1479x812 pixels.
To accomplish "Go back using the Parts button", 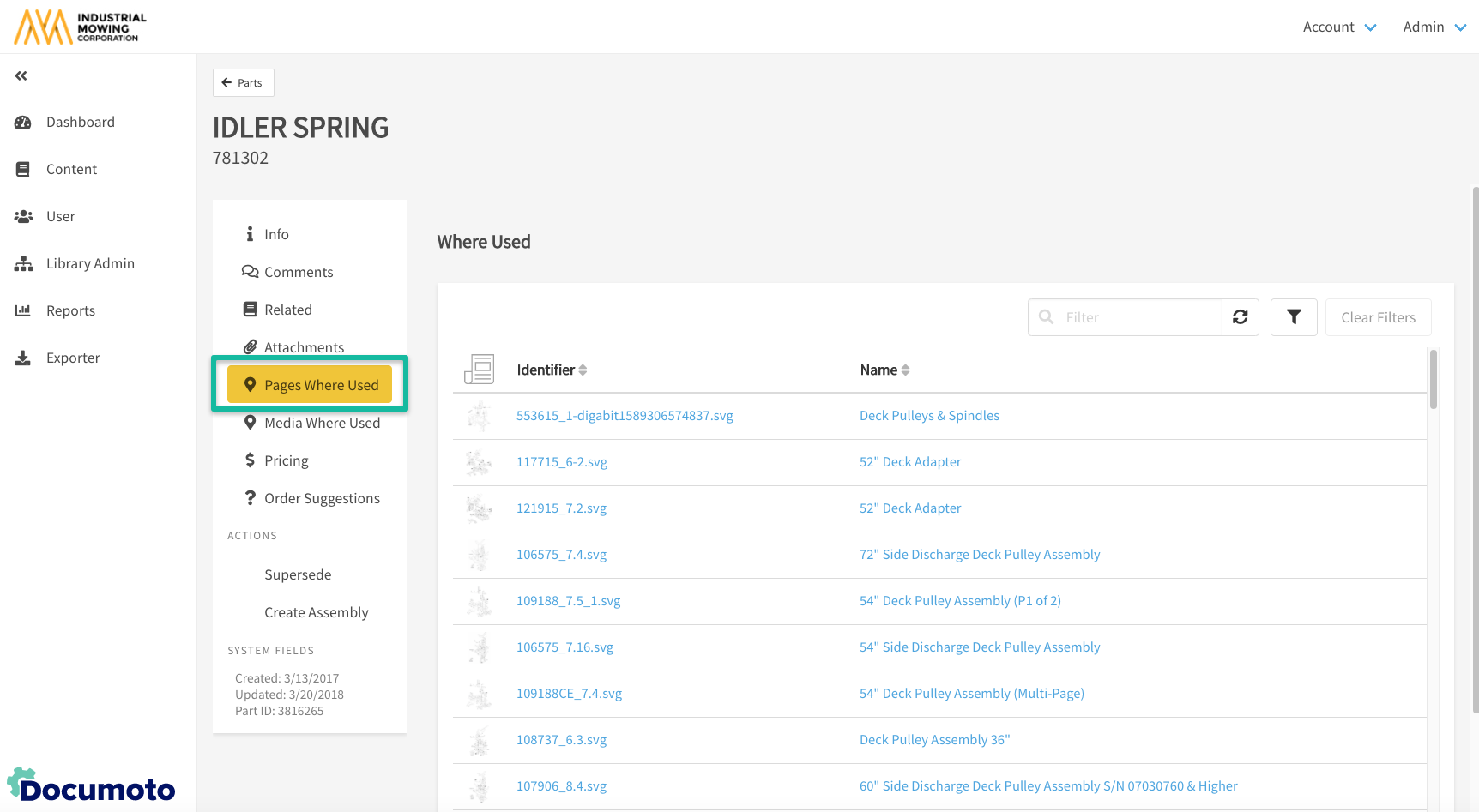I will pyautogui.click(x=243, y=83).
